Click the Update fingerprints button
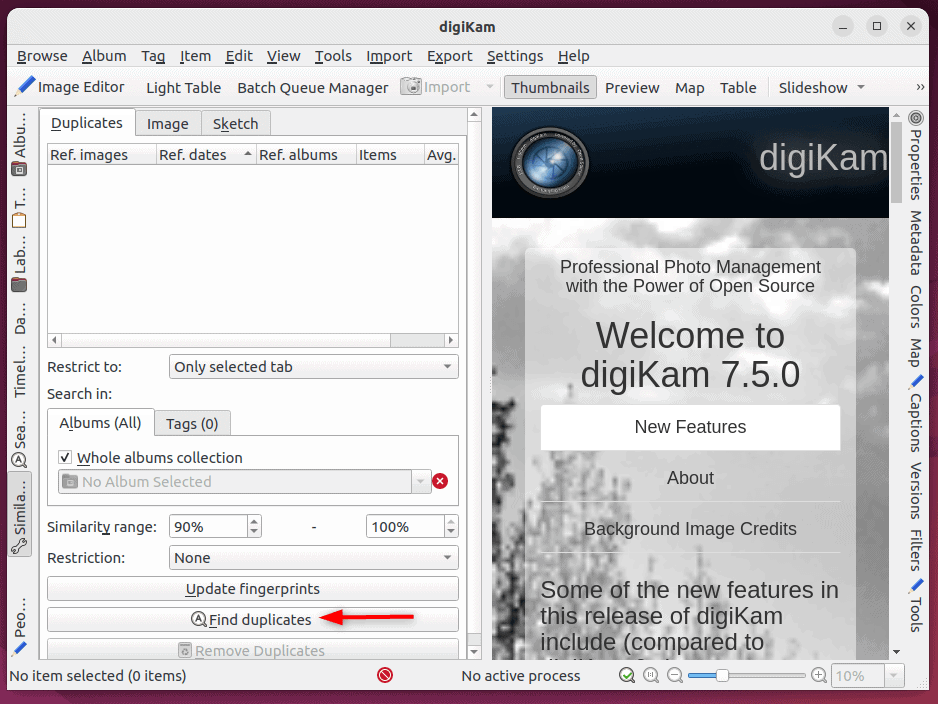The width and height of the screenshot is (938, 704). coord(253,589)
